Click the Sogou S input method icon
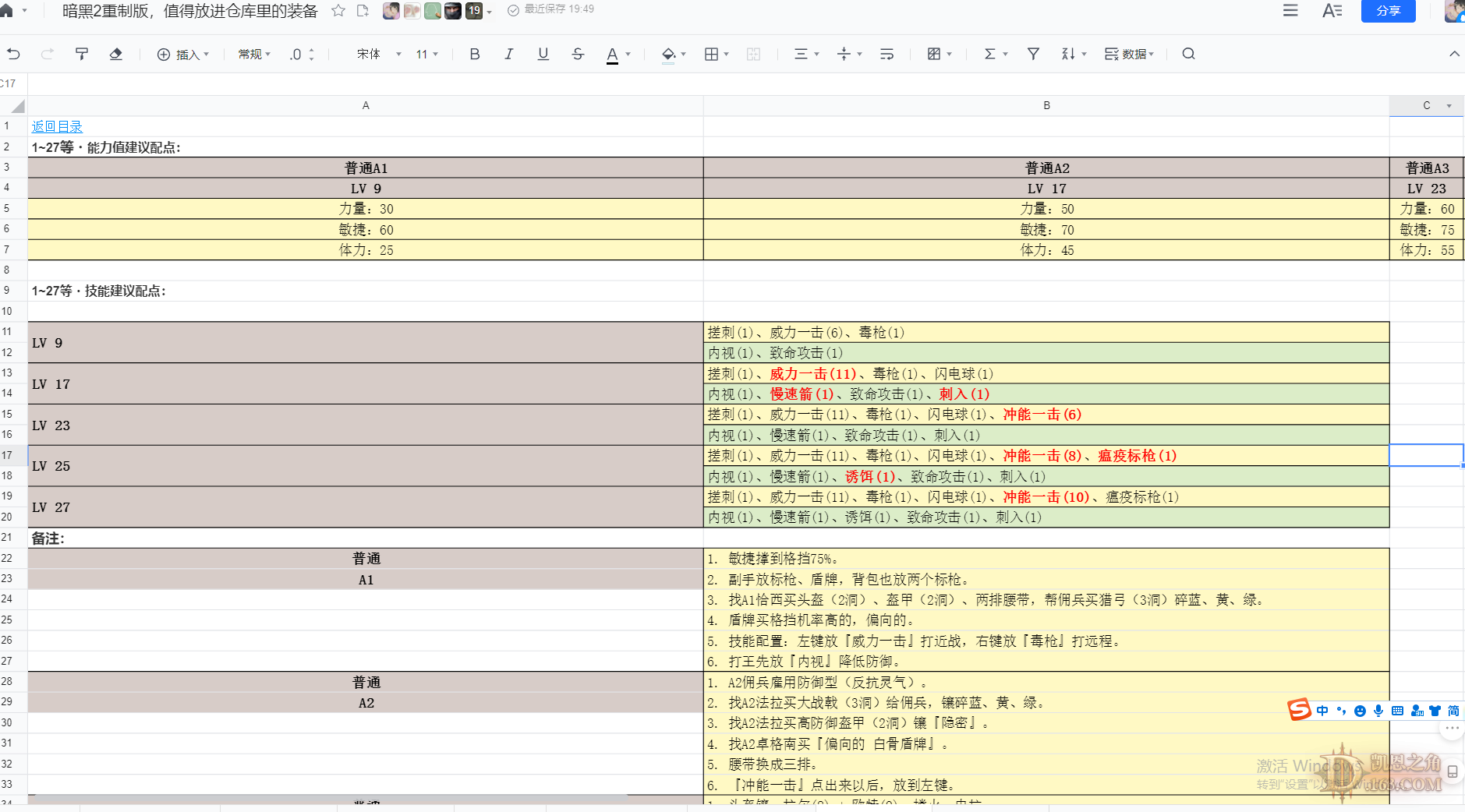This screenshot has width=1465, height=812. [x=1299, y=710]
